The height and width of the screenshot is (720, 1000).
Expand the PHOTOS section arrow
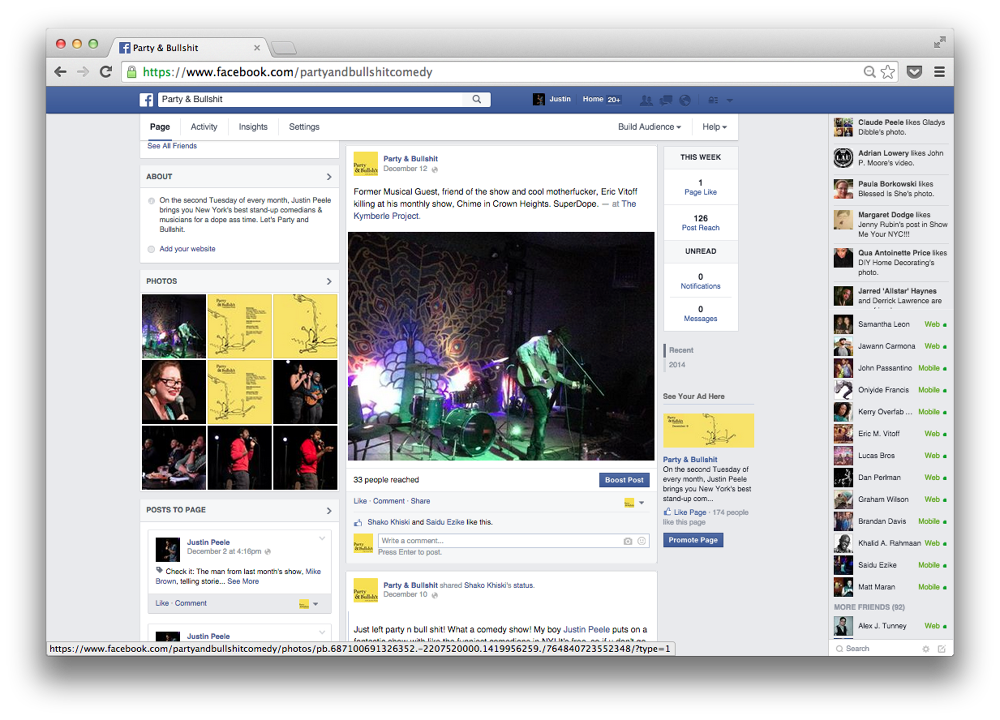click(x=329, y=281)
